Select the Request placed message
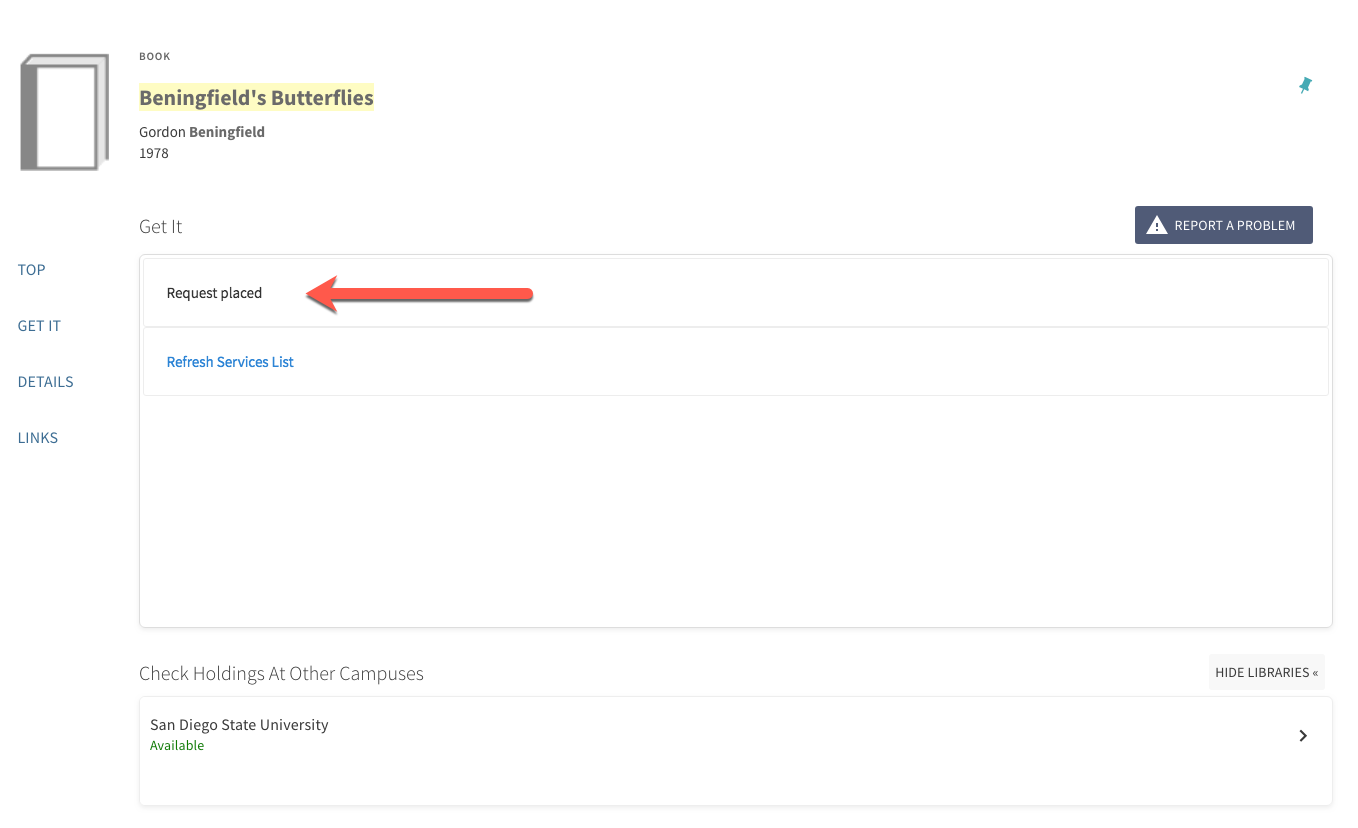 click(x=214, y=293)
